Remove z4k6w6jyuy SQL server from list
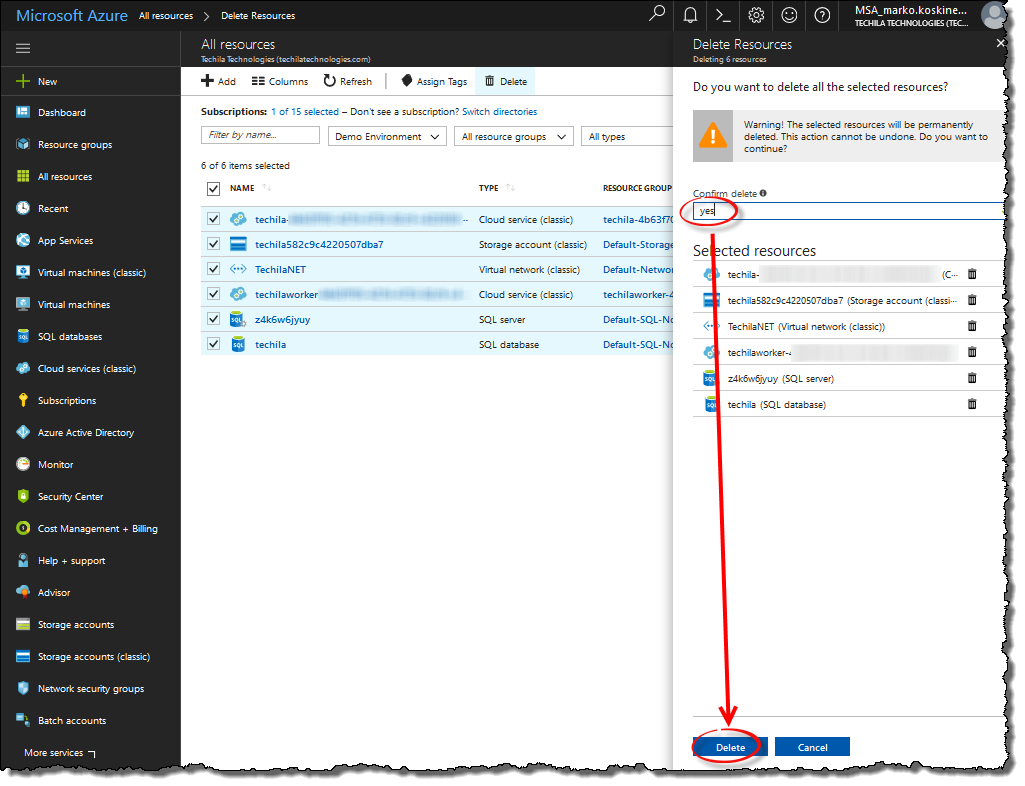 [x=972, y=379]
